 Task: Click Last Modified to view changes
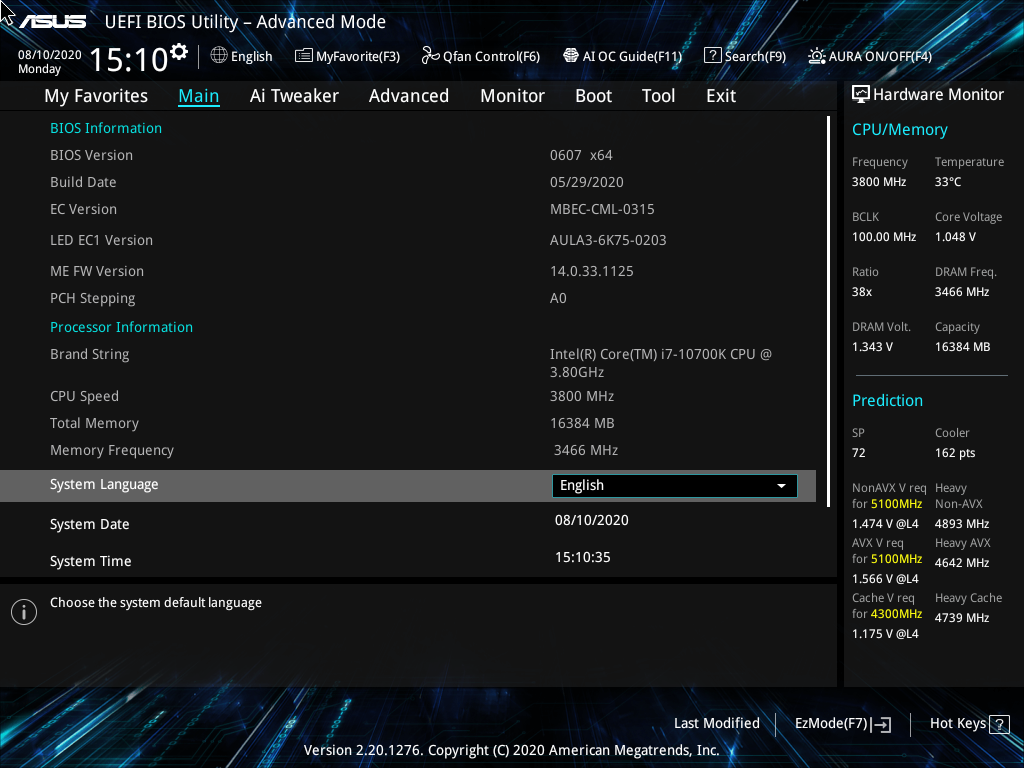click(x=717, y=723)
